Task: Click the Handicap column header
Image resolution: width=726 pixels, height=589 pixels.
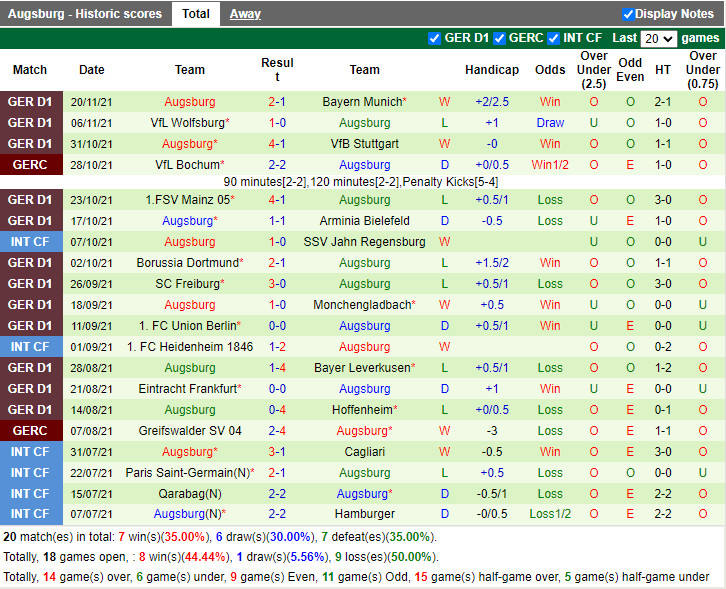Action: pyautogui.click(x=492, y=70)
